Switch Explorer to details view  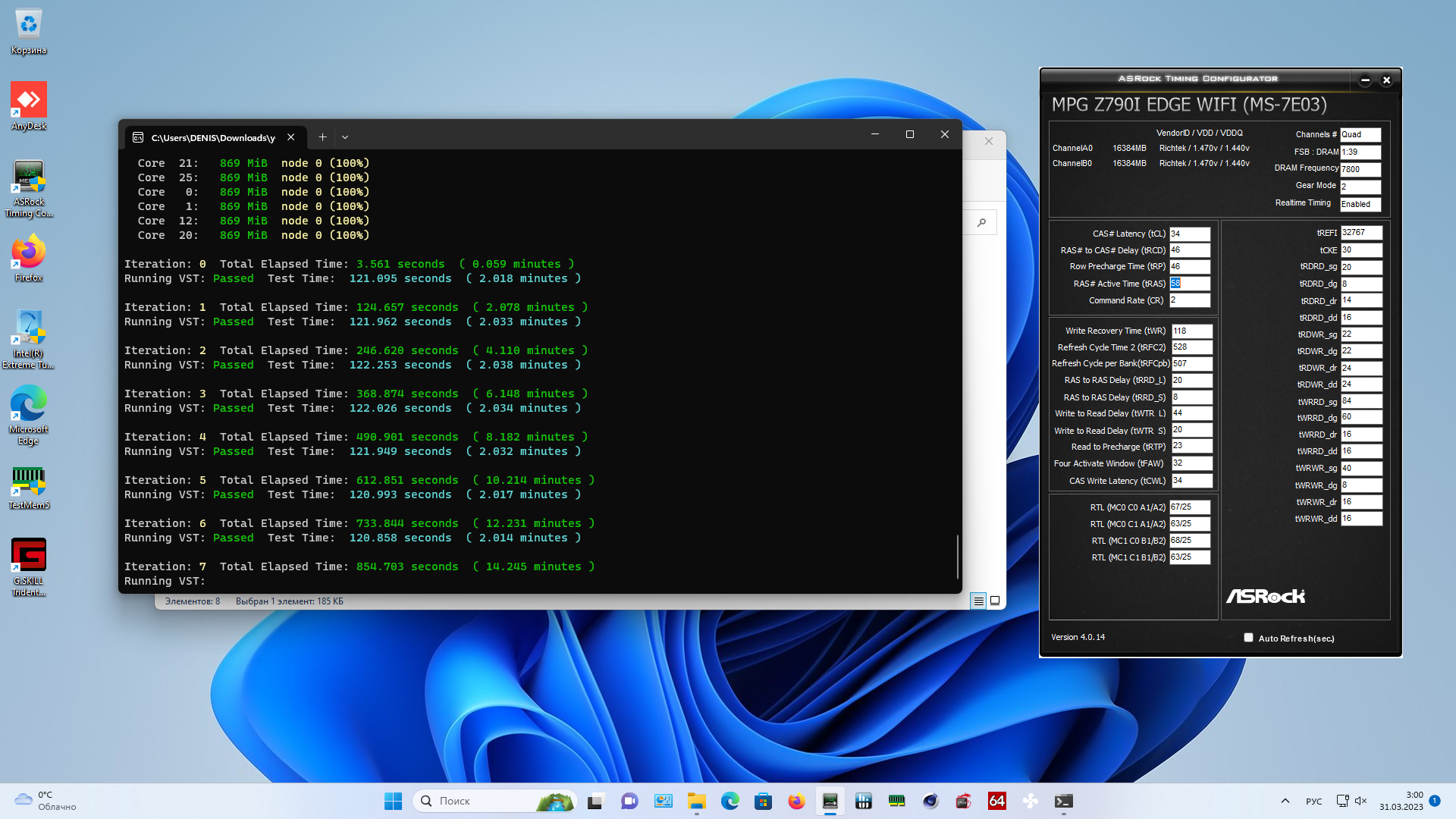tap(978, 601)
